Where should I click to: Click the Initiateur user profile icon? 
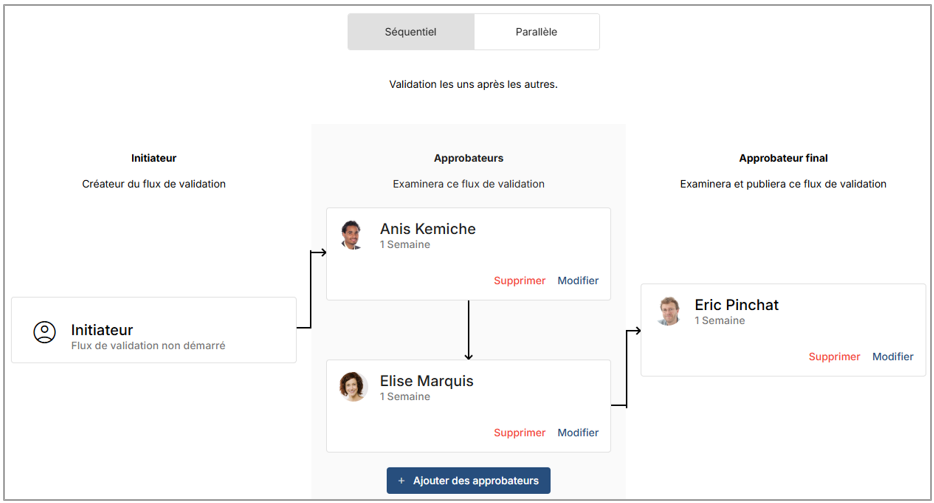pos(44,333)
